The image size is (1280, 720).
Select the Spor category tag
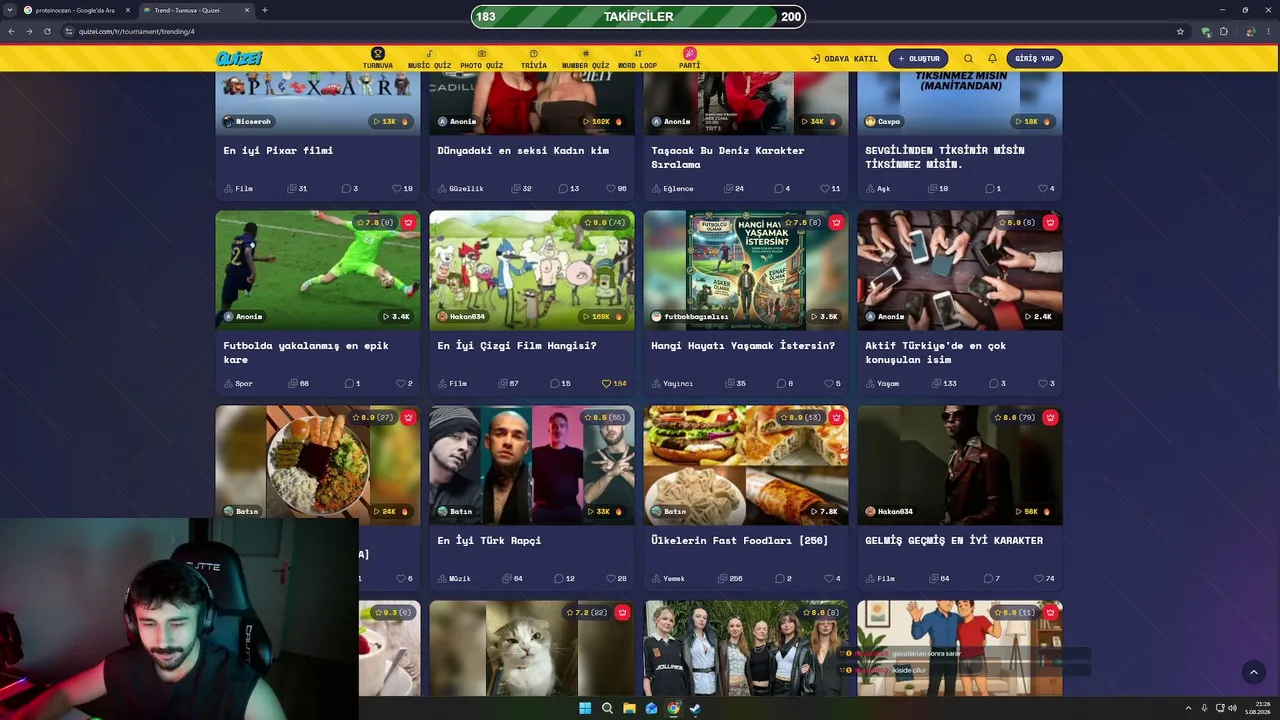tap(238, 383)
